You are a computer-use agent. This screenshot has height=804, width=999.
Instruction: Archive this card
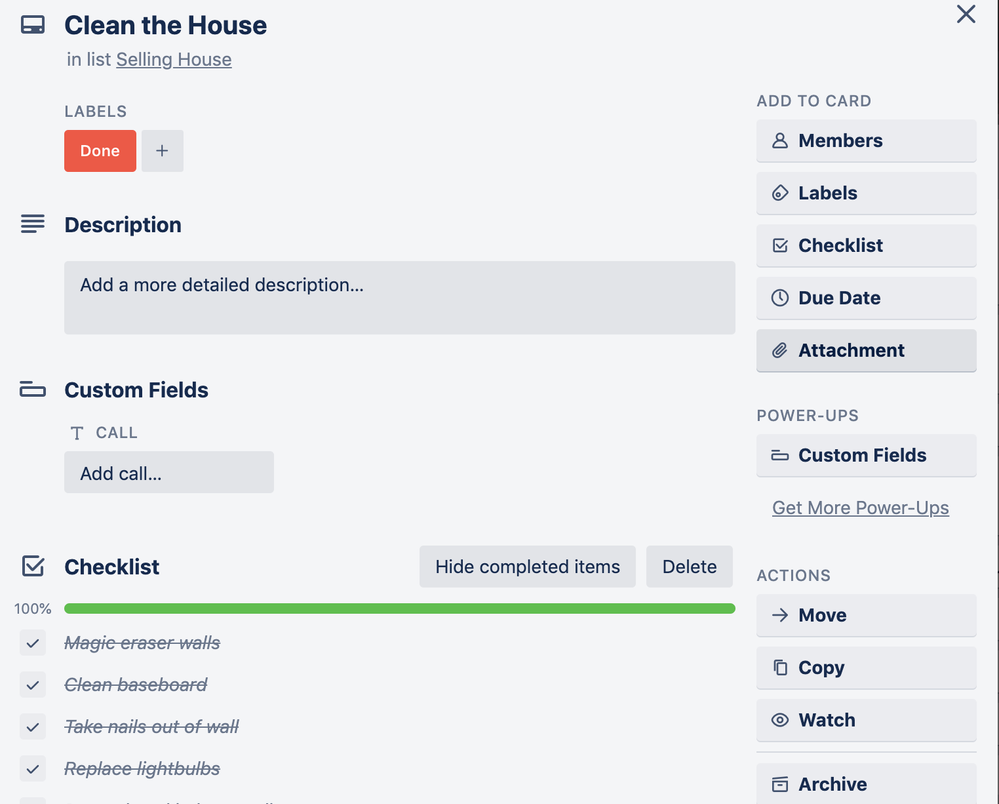point(866,784)
